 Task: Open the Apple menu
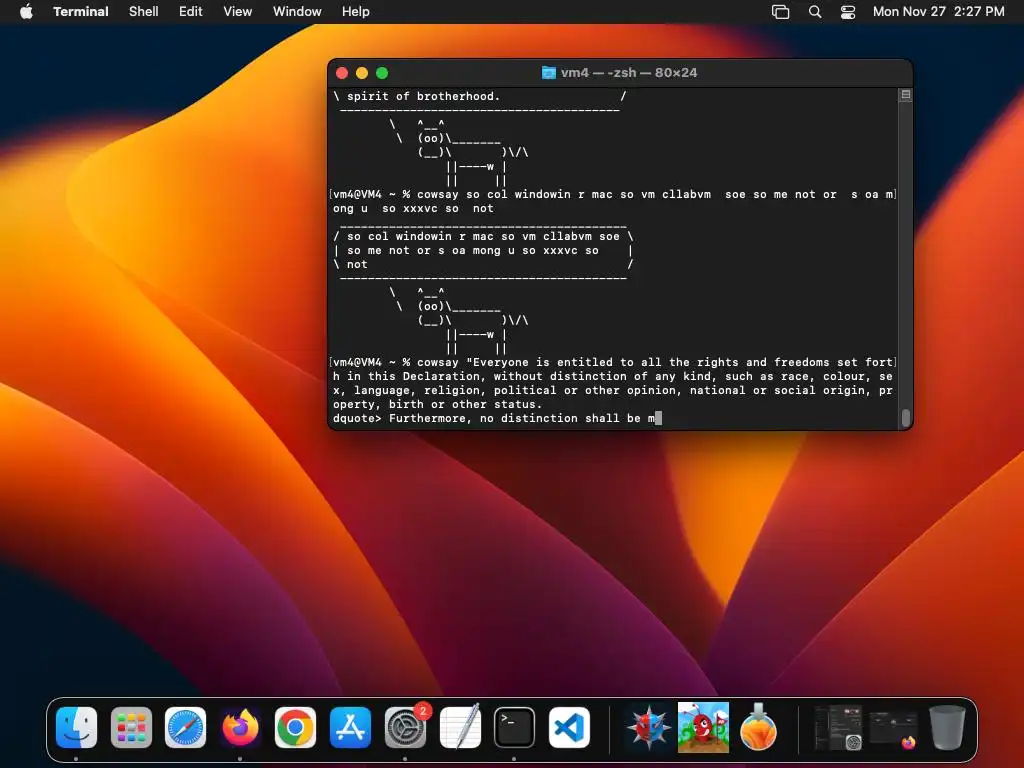coord(26,12)
